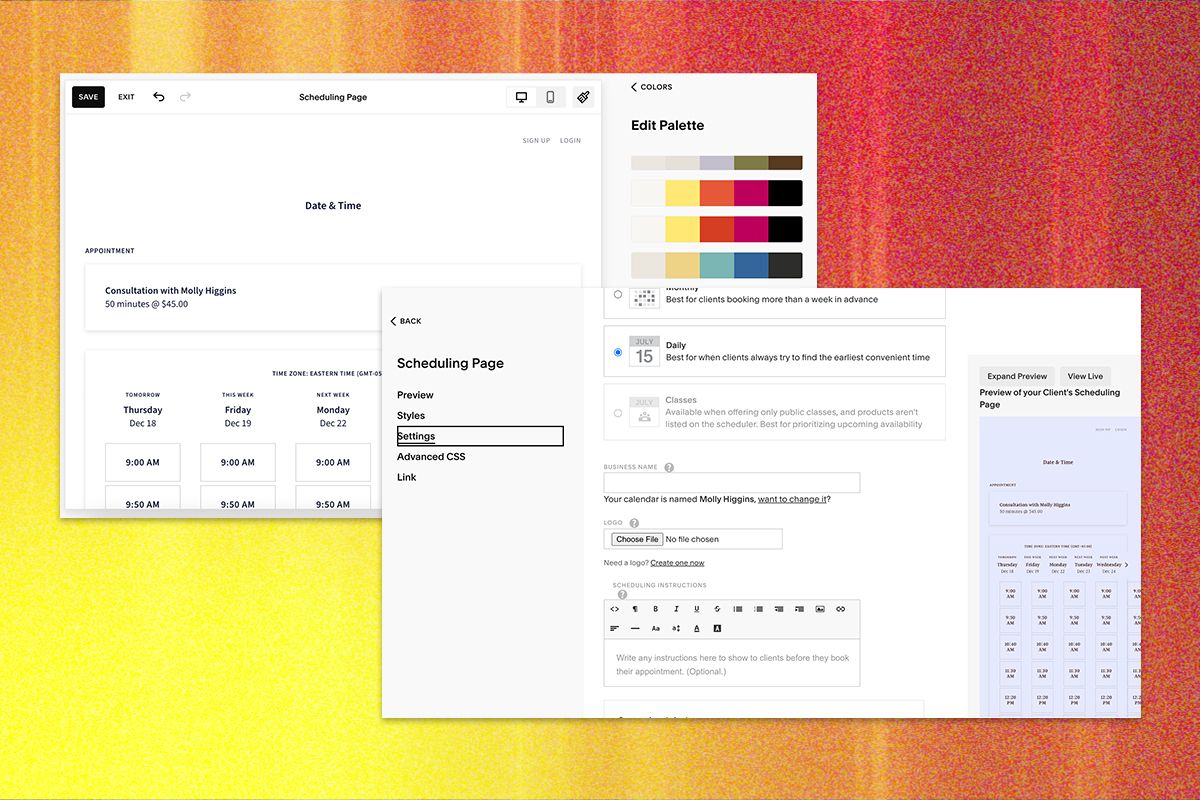Toggle italic formatting in the instructions editor
The image size is (1200, 800).
pyautogui.click(x=676, y=608)
